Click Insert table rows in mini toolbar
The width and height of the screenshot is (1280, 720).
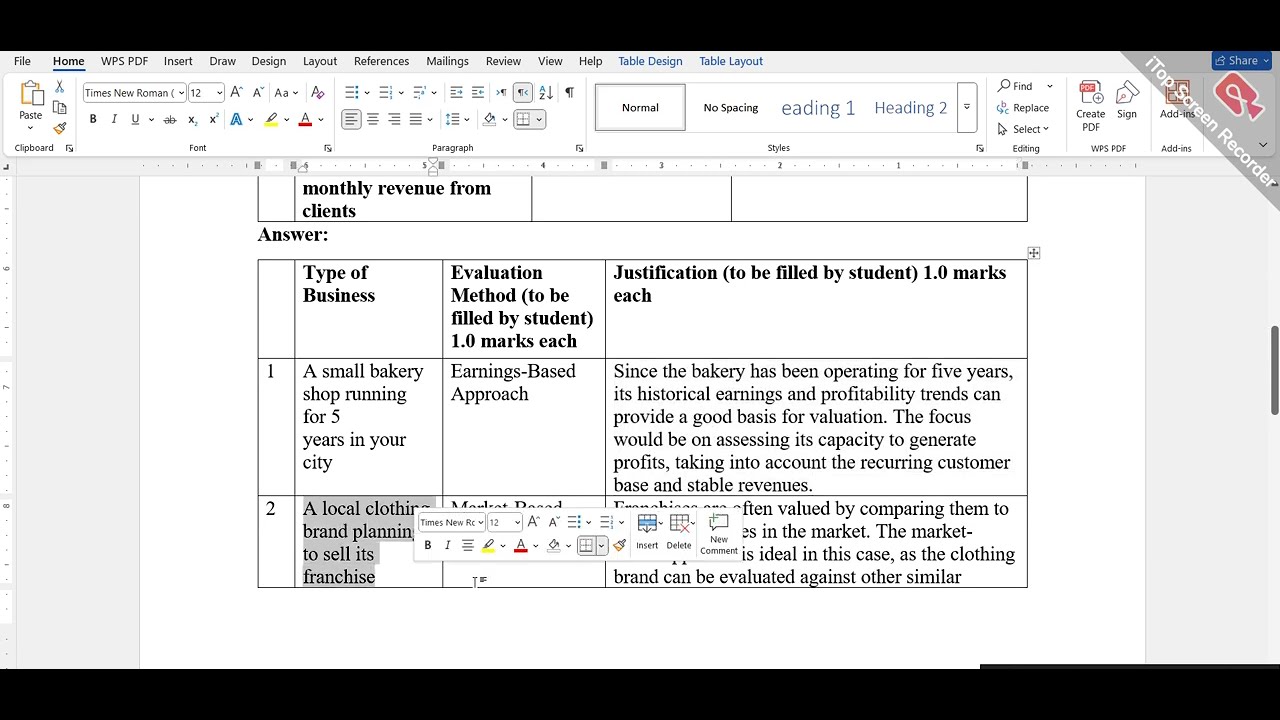(x=647, y=531)
